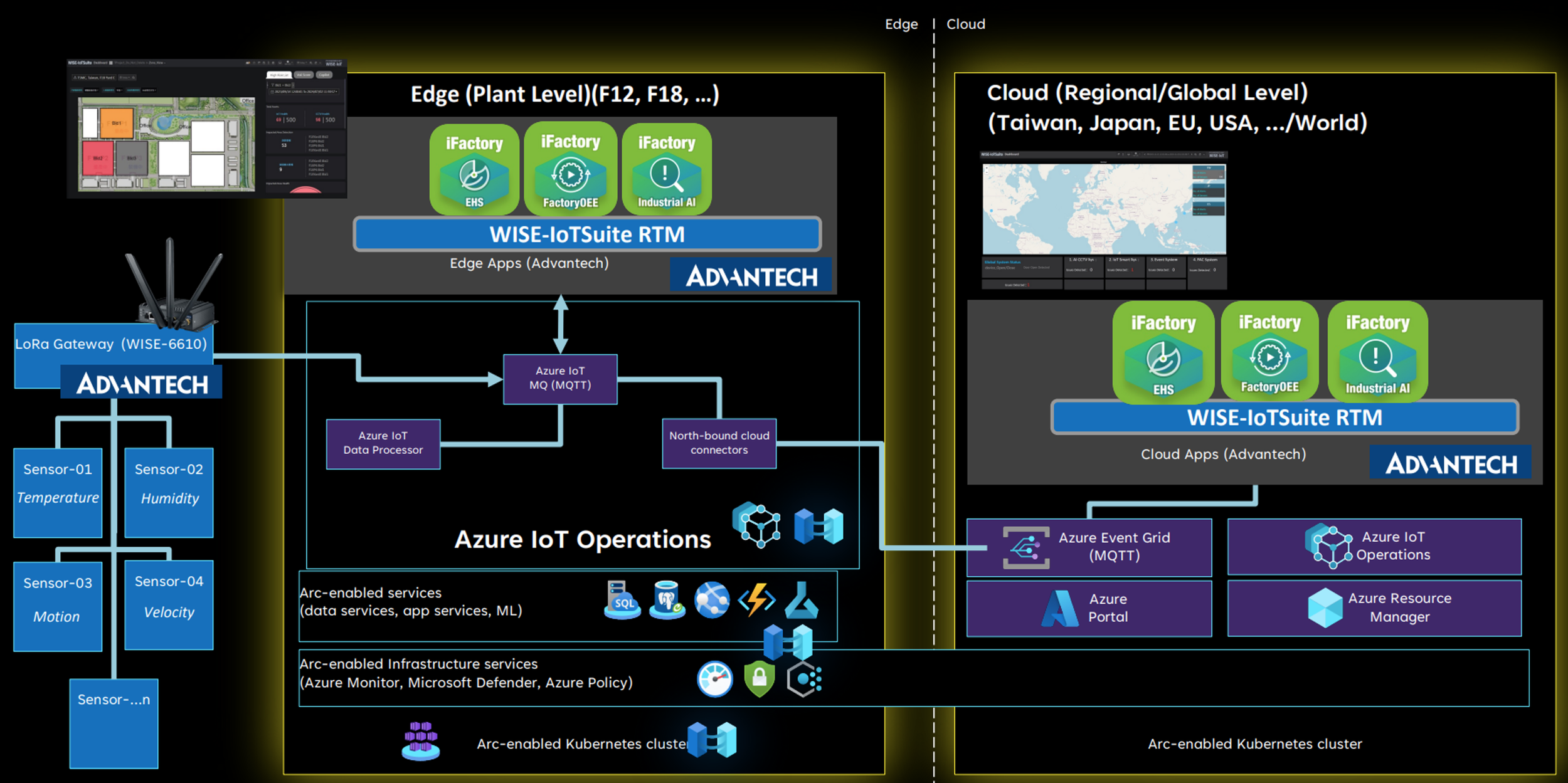
Task: Select the North-bound cloud connectors box
Action: (x=719, y=443)
